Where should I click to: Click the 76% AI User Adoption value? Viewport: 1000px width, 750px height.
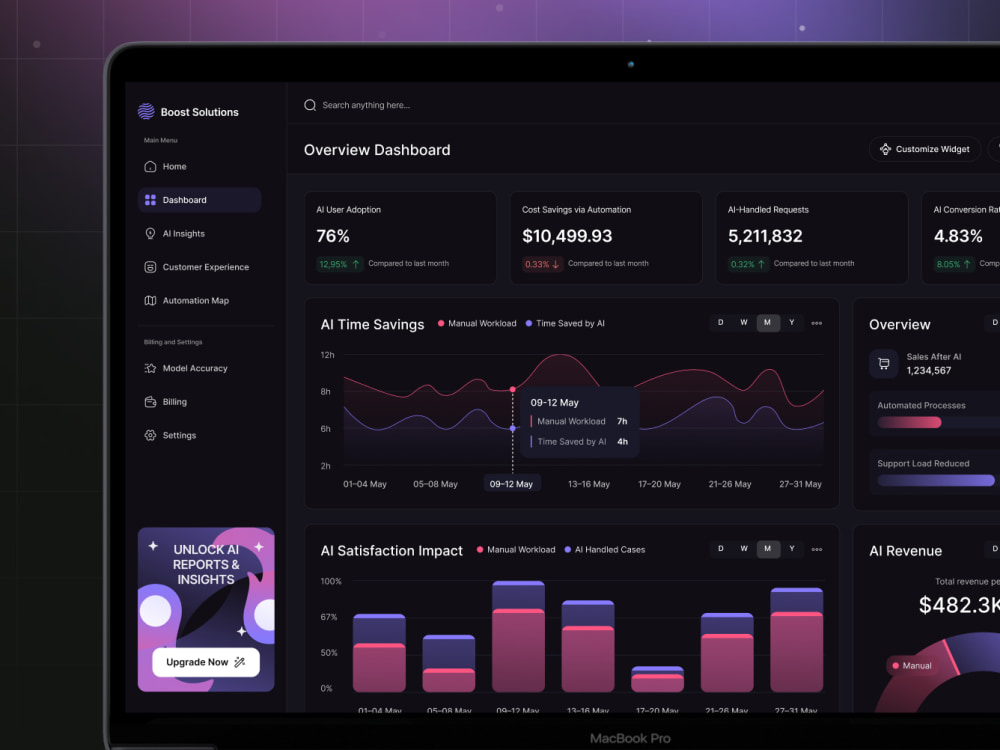[x=333, y=236]
